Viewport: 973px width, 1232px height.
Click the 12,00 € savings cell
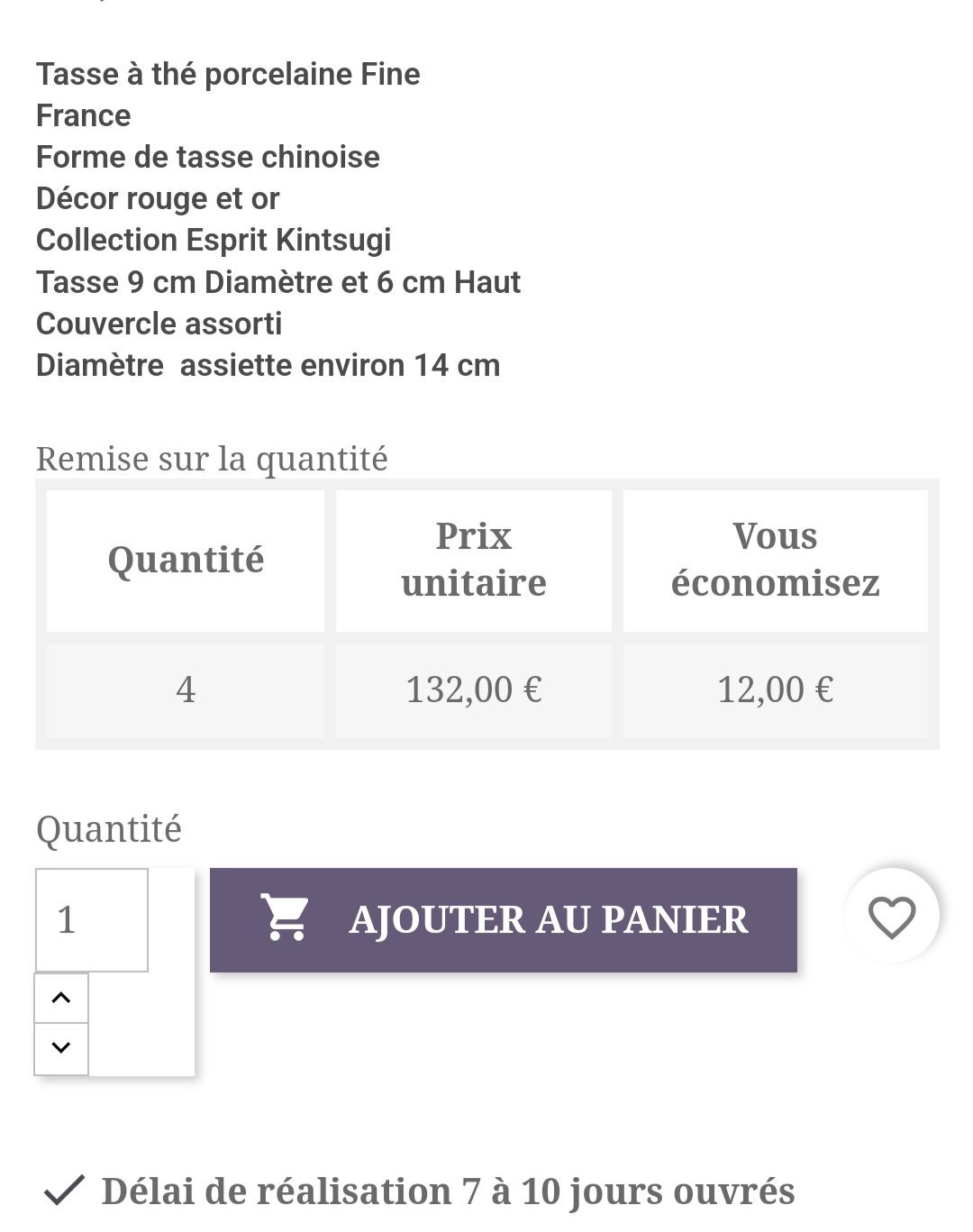(x=775, y=690)
